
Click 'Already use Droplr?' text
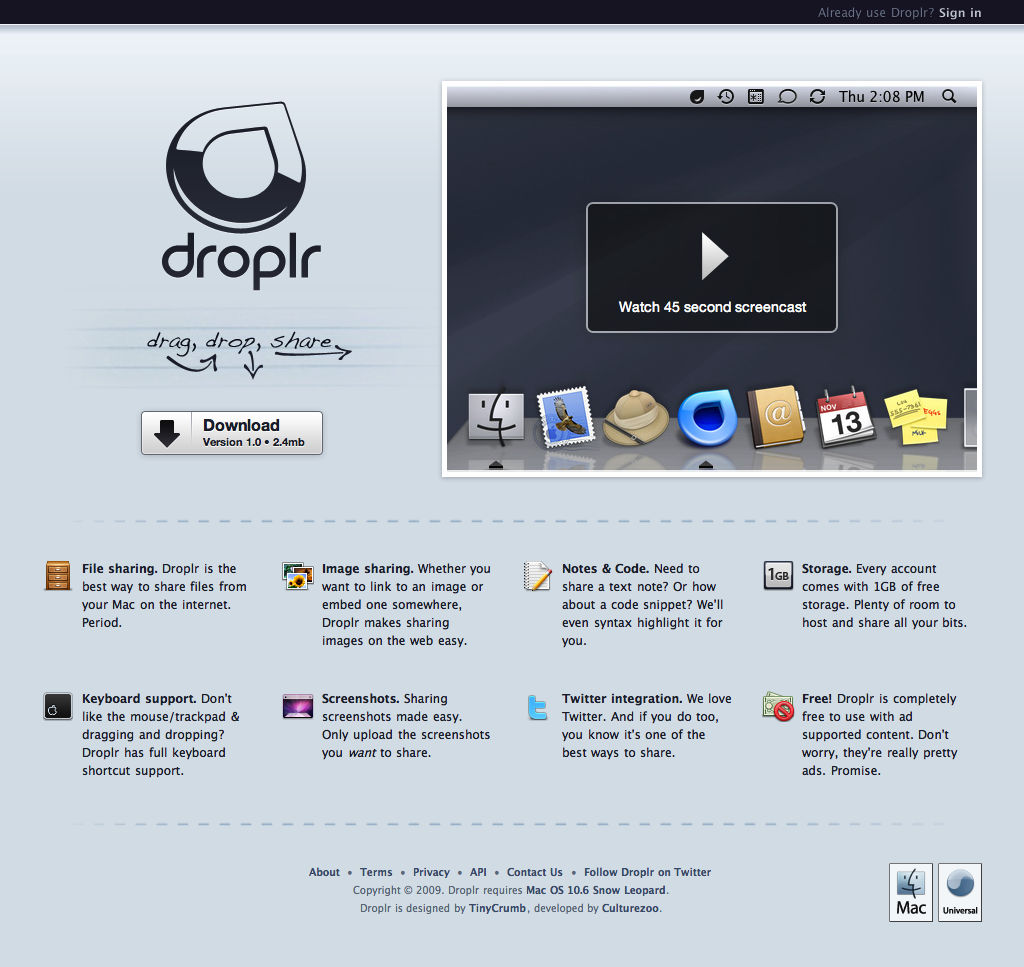tap(876, 12)
